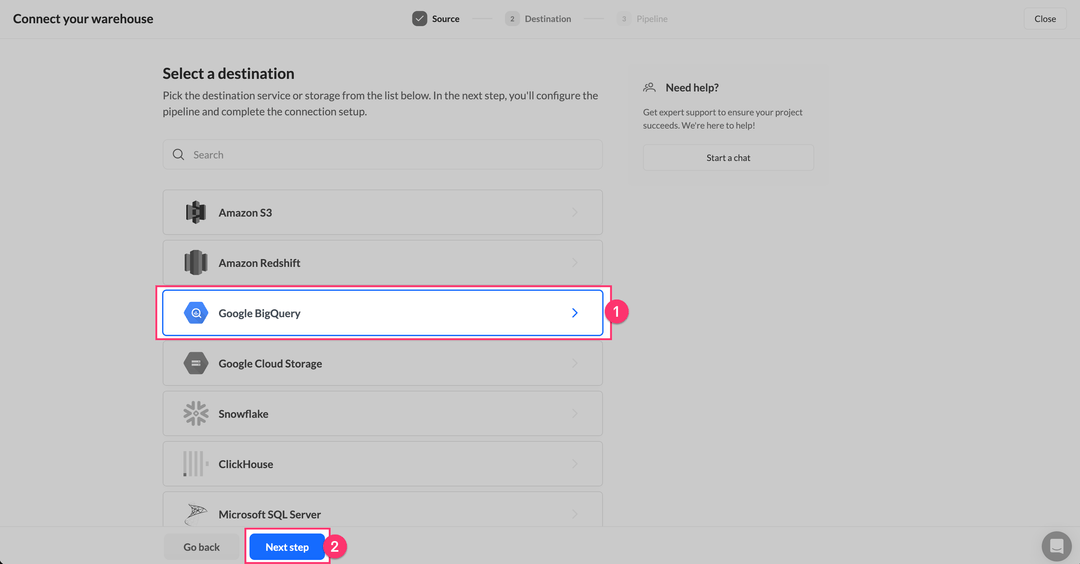Viewport: 1080px width, 564px height.
Task: Expand the Amazon S3 row chevron
Action: pyautogui.click(x=575, y=213)
